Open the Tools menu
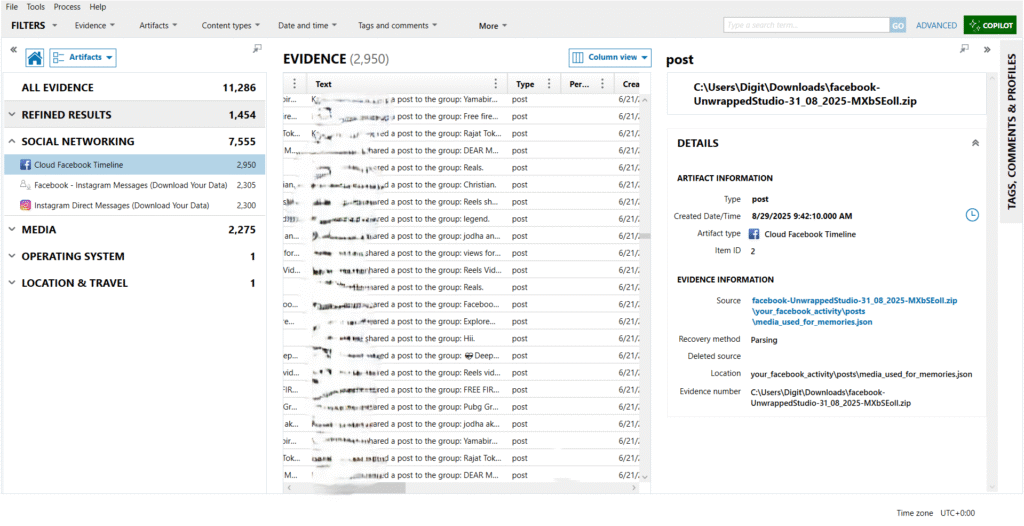Viewport: 1024px width, 526px height. 35,7
